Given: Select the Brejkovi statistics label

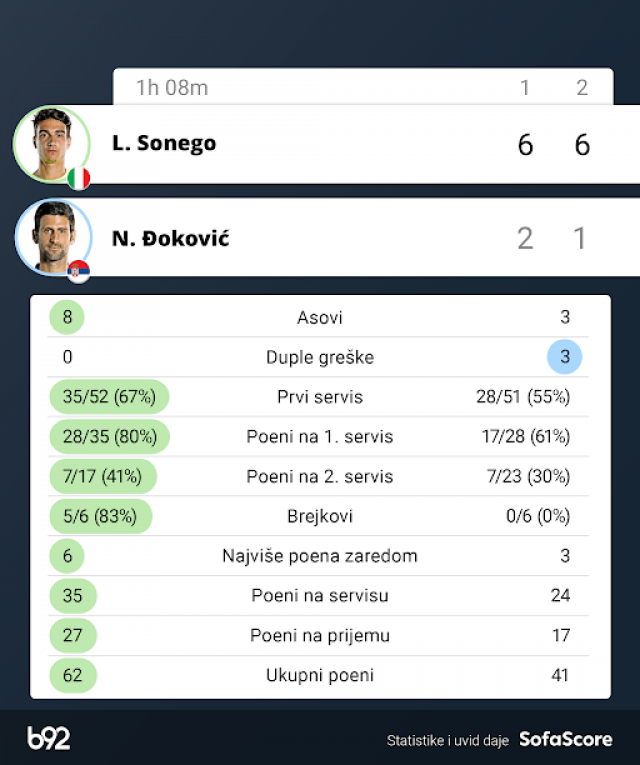Looking at the screenshot, I should point(320,516).
